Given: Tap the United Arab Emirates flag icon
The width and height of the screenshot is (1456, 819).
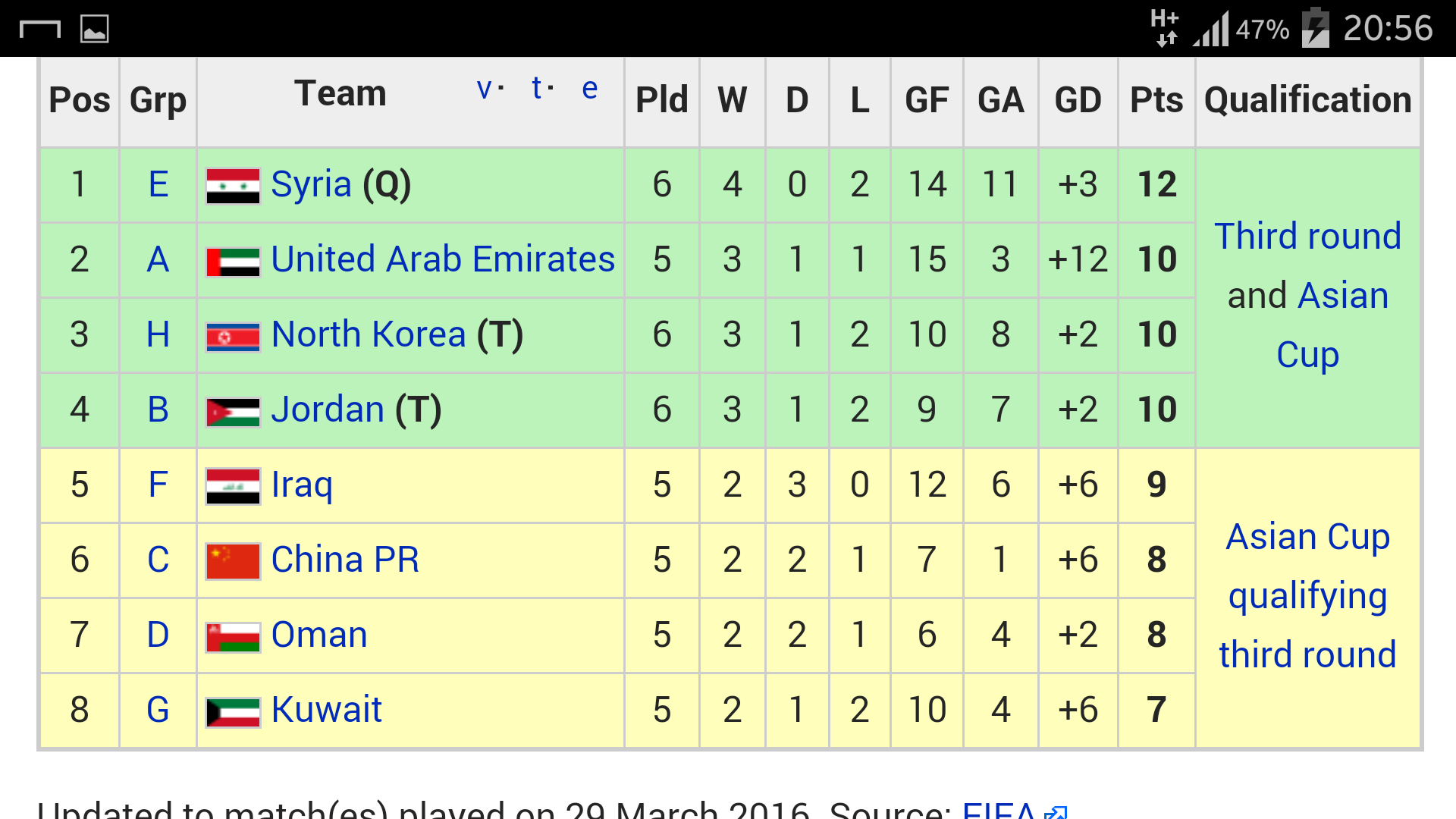Looking at the screenshot, I should pyautogui.click(x=233, y=261).
